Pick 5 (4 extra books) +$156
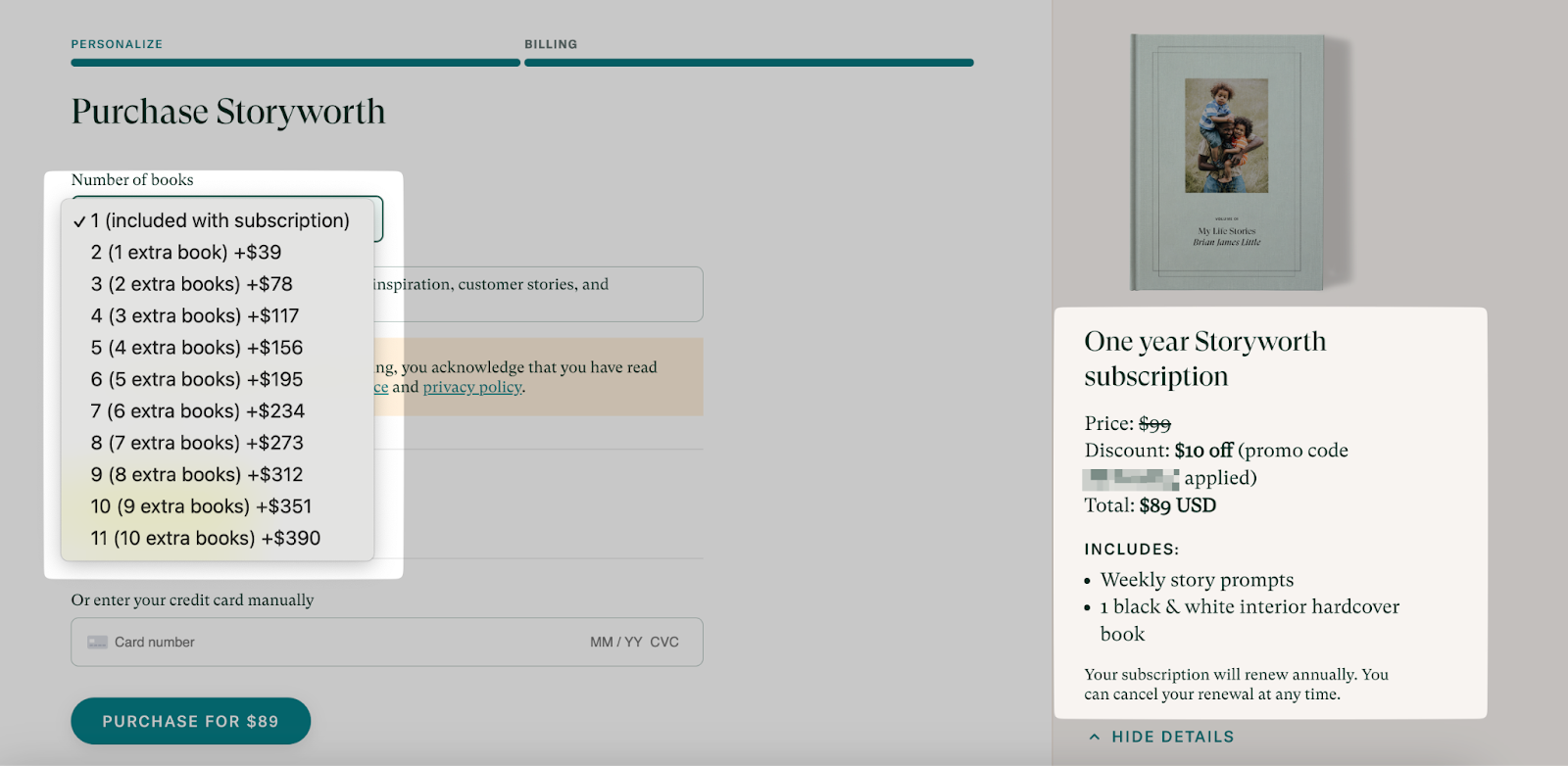 [x=197, y=348]
